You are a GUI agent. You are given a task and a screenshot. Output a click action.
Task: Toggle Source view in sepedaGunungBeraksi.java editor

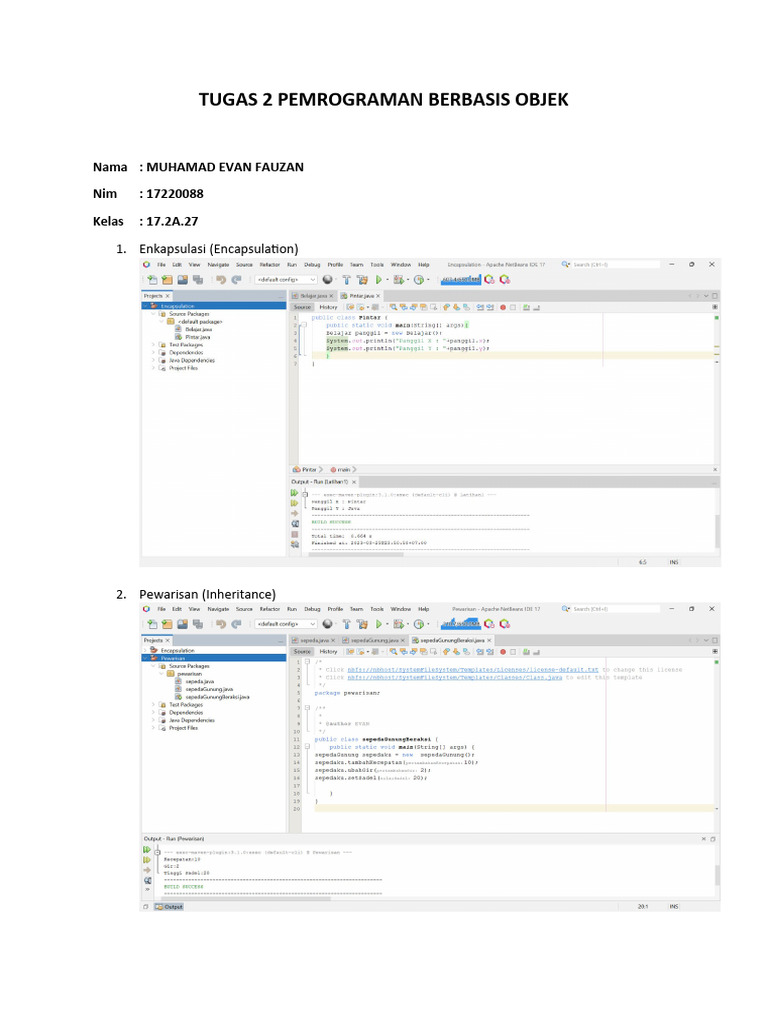click(x=302, y=651)
